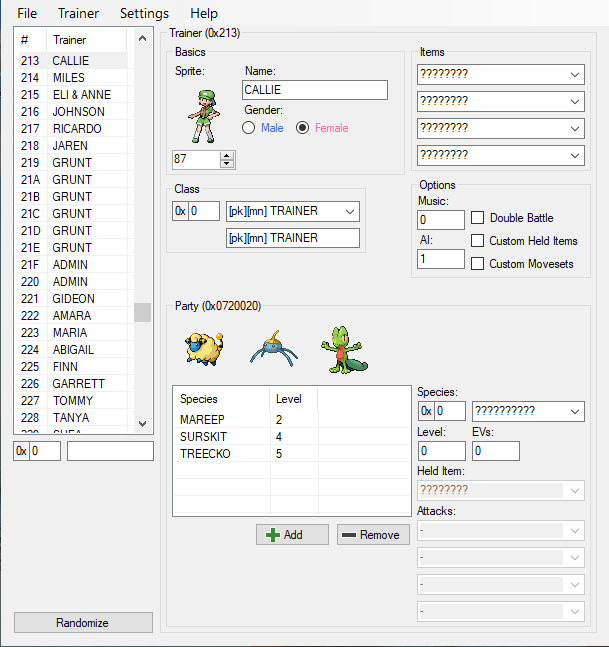The image size is (609, 647).
Task: Select trainer 225 FINN
Action: pos(73,366)
